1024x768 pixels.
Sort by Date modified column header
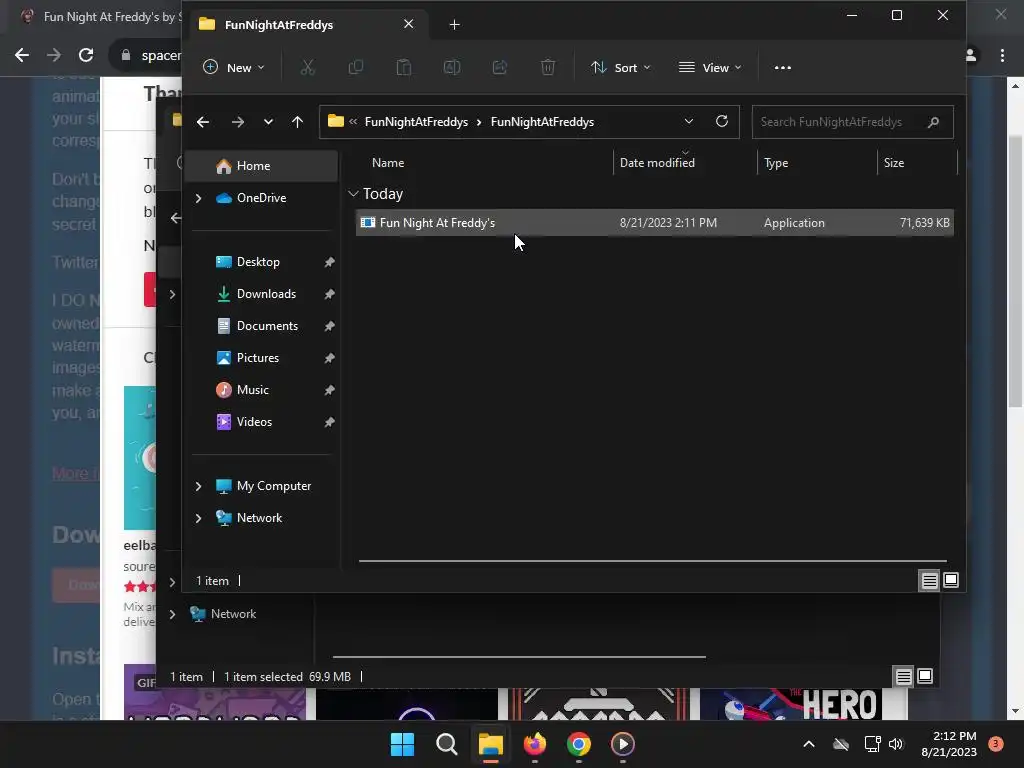coord(657,163)
